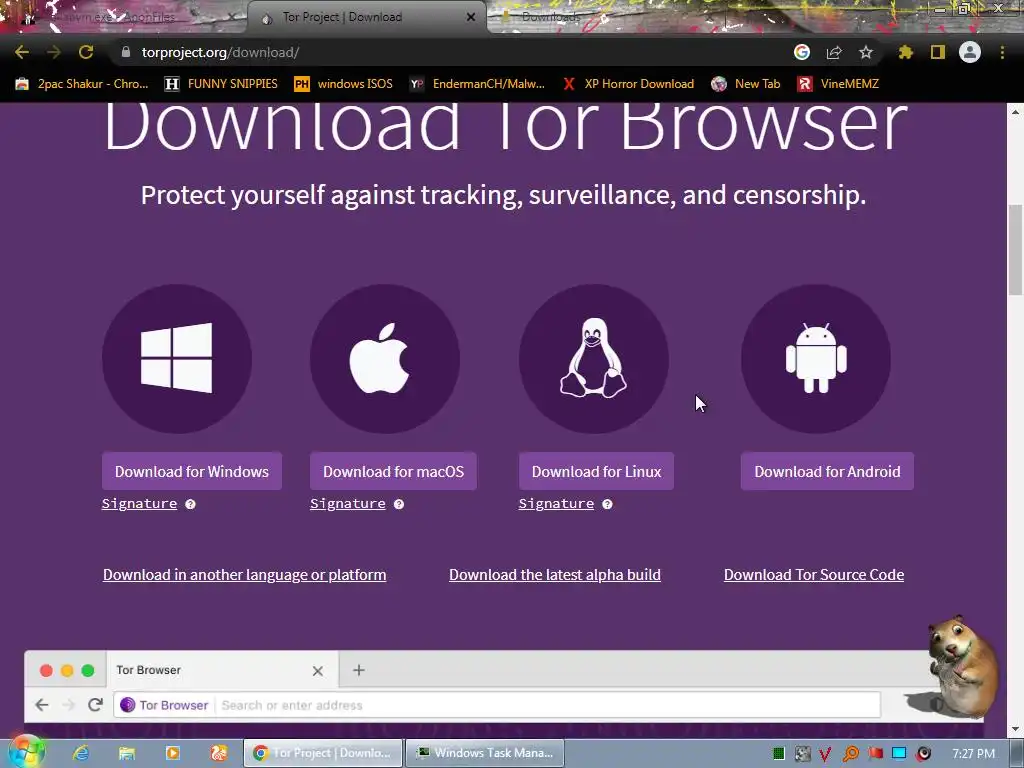Toggle the Chrome side panel icon
The image size is (1024, 768).
938,52
